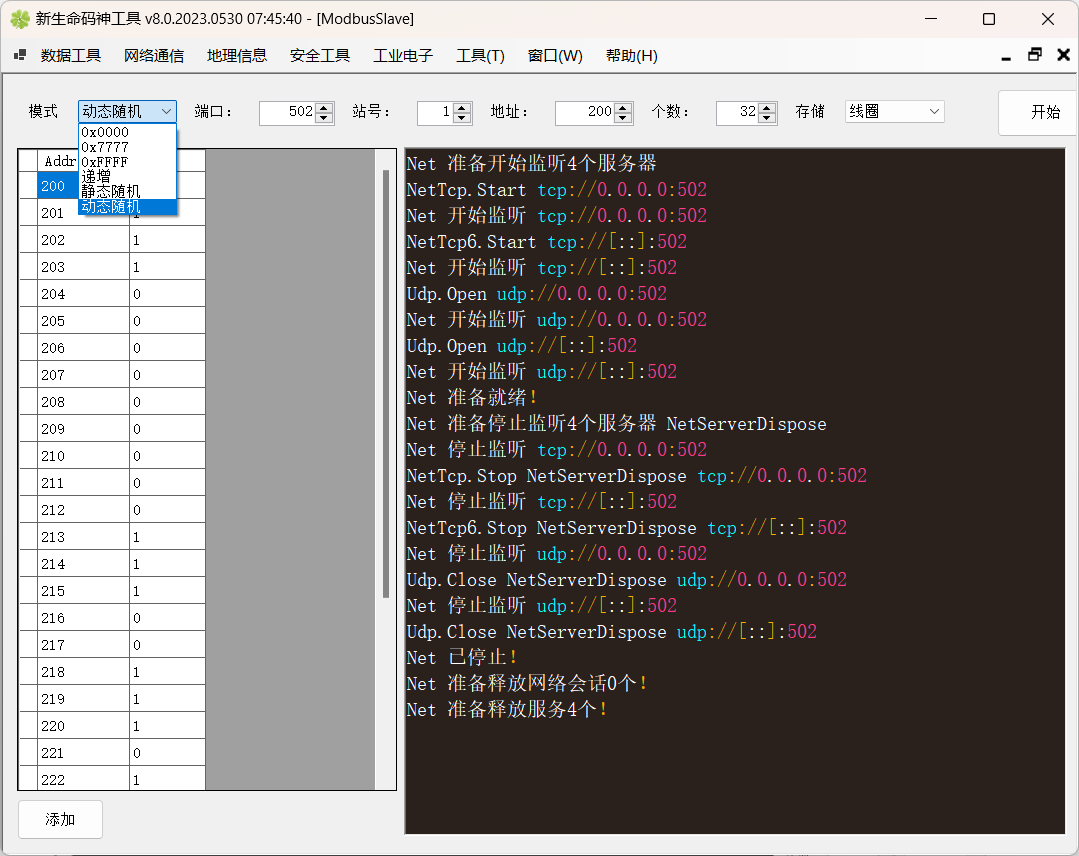
Task: Decrease the 地址 address value
Action: point(623,118)
